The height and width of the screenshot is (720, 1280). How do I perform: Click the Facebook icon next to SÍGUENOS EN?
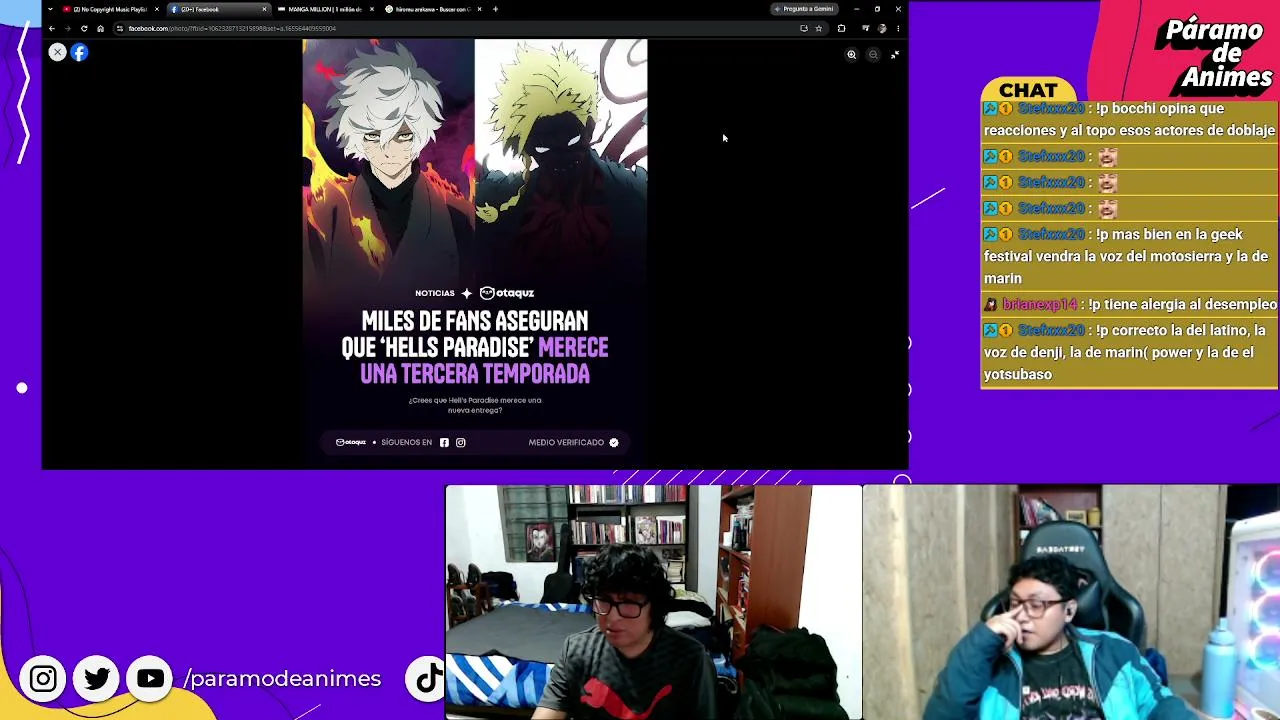(444, 442)
